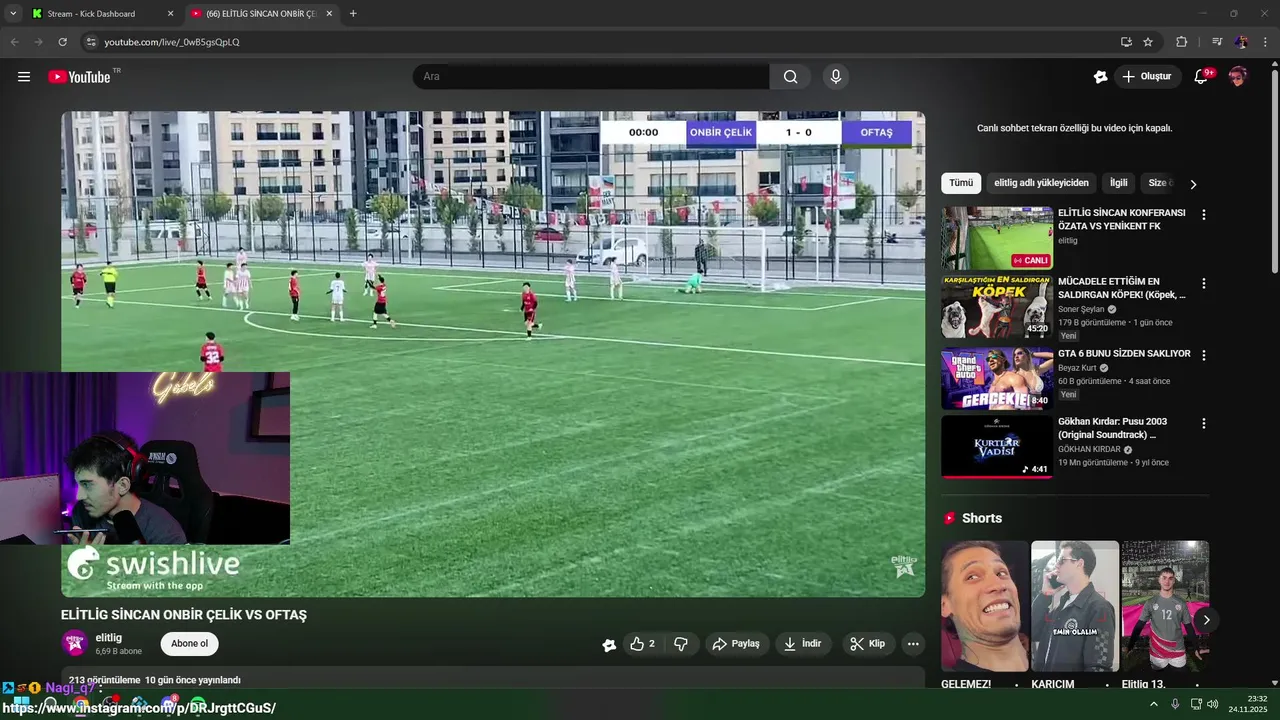Open Chrome profile avatar

click(x=1241, y=42)
